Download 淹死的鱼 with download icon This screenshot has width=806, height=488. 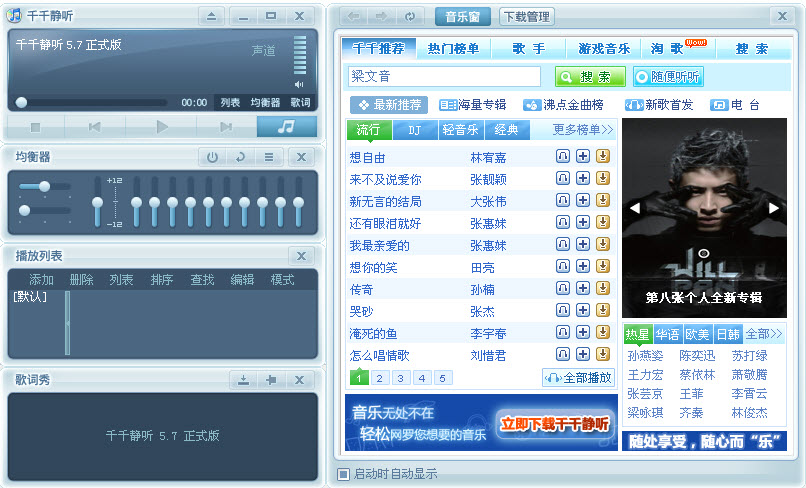[x=603, y=332]
